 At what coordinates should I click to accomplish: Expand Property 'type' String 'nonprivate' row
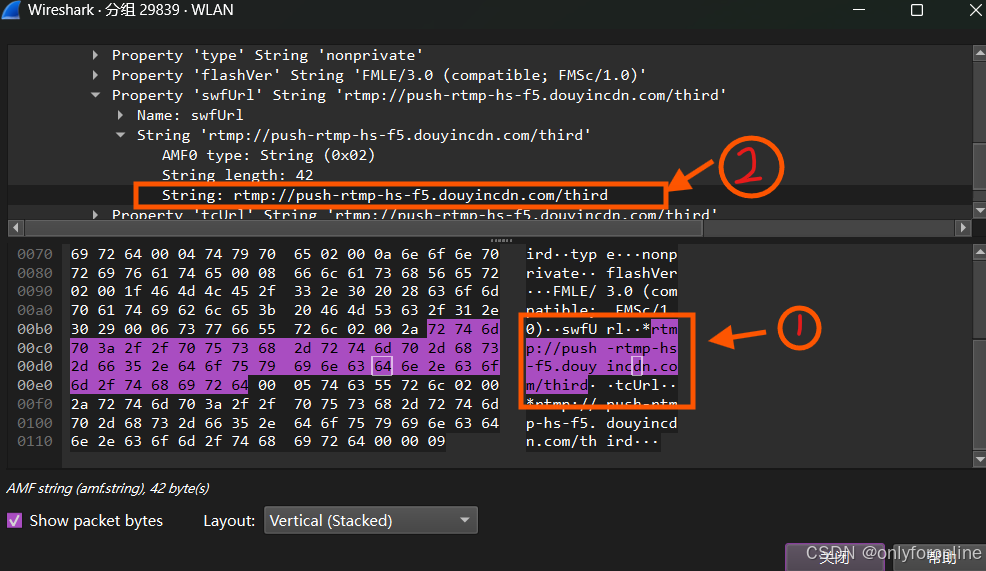(x=95, y=55)
